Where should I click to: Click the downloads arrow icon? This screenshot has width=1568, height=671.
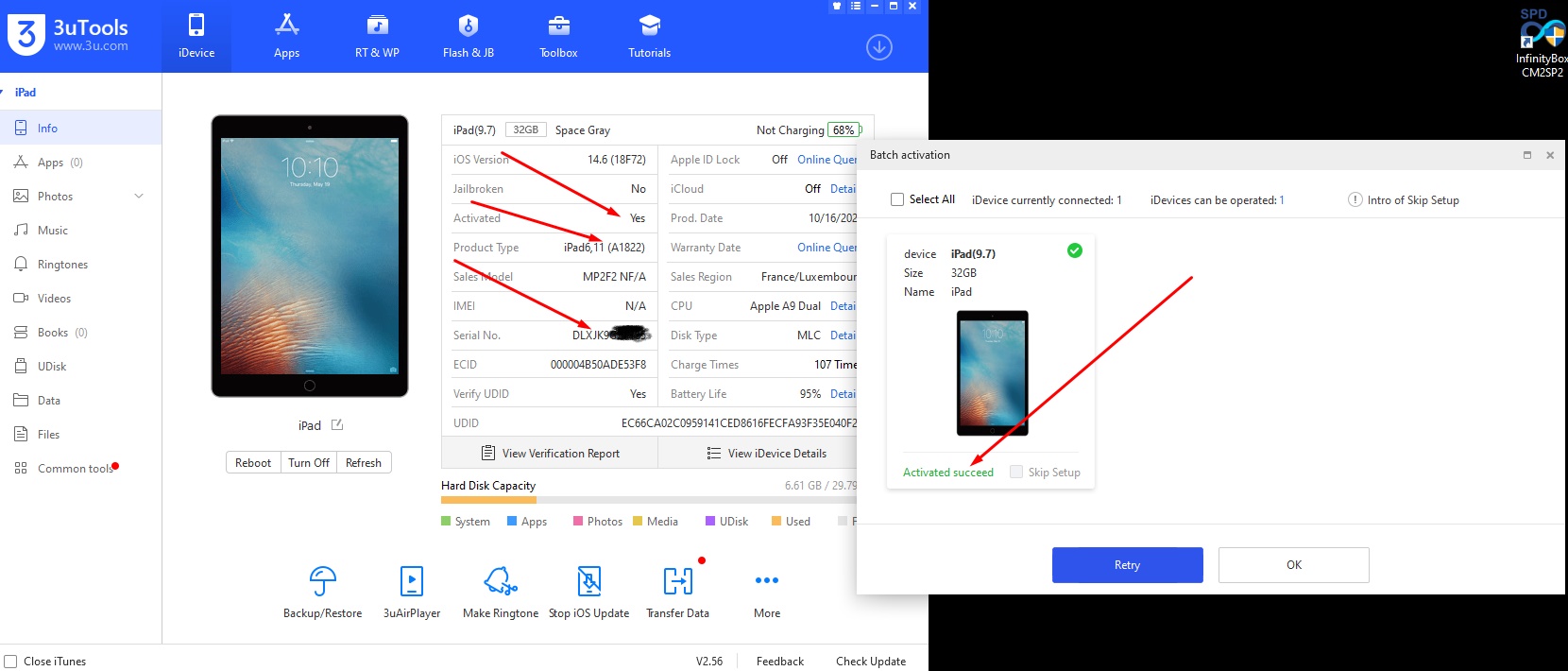(x=879, y=47)
